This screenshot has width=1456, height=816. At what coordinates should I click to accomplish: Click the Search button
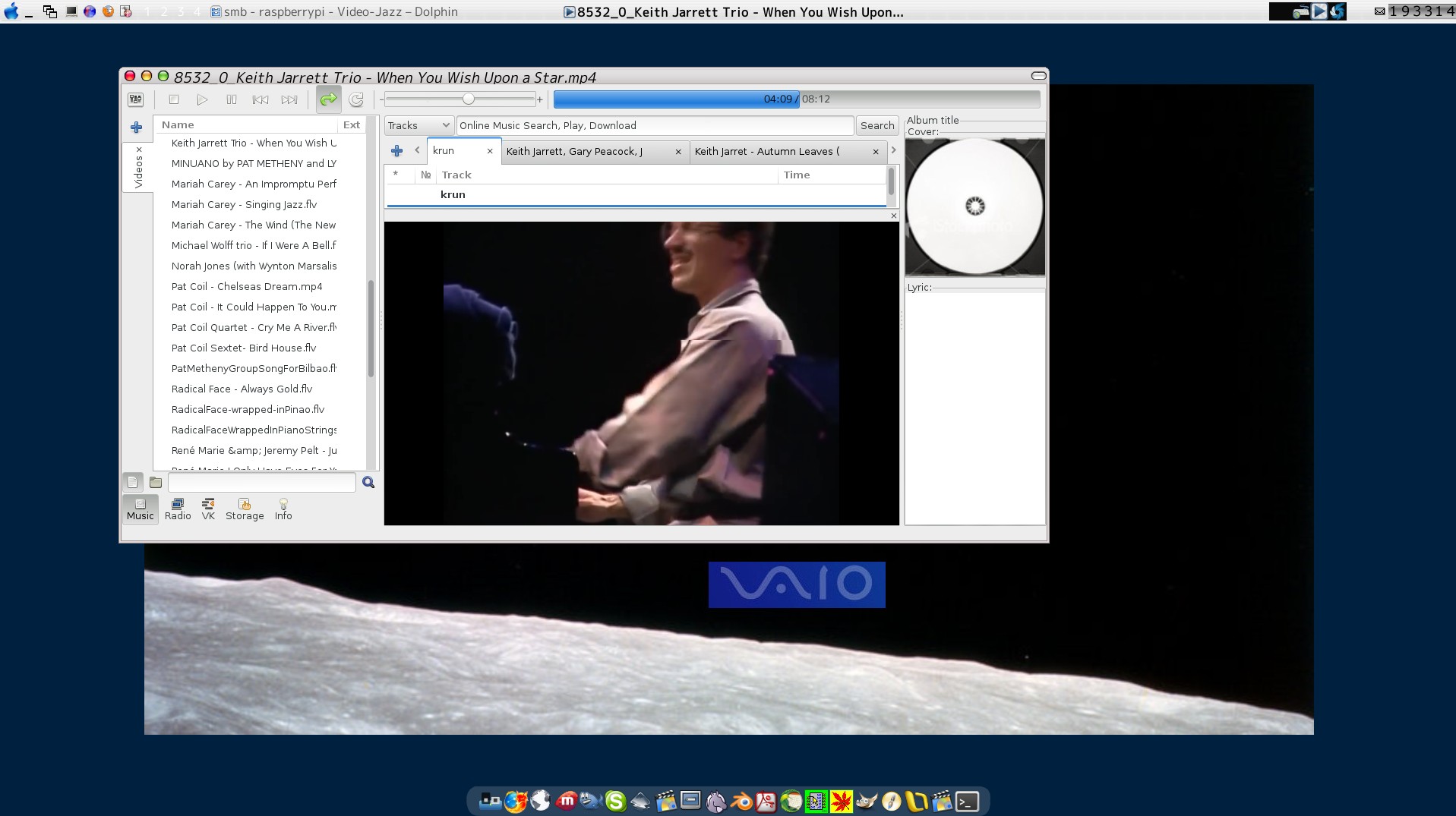[x=877, y=126]
